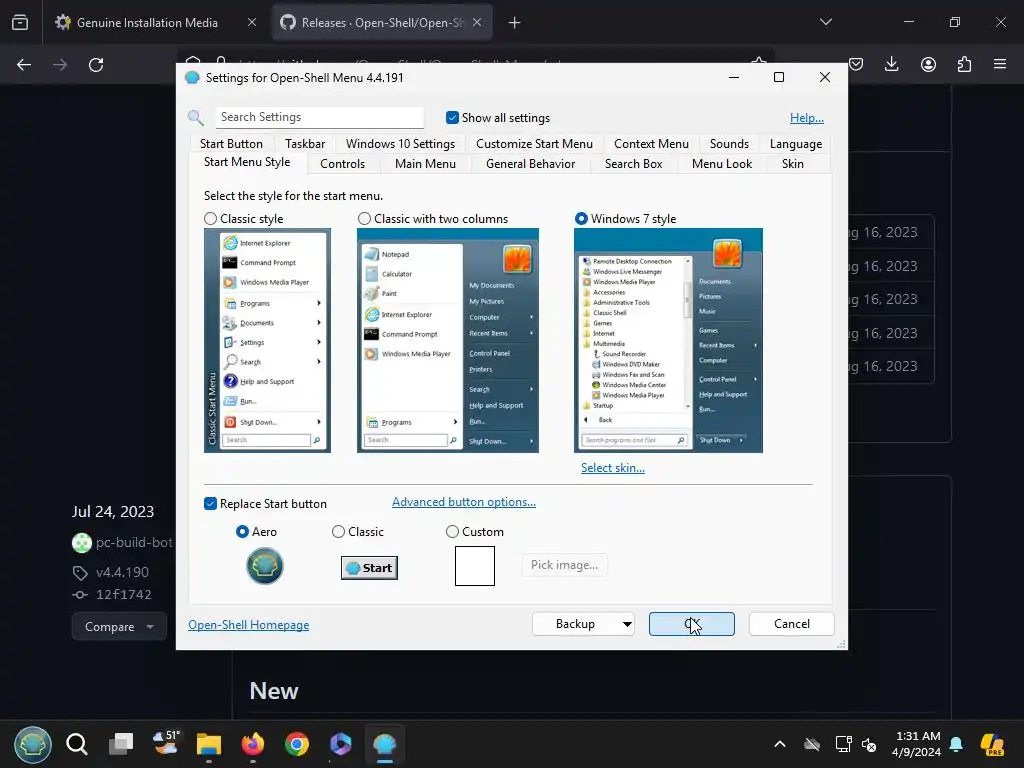Image resolution: width=1024 pixels, height=768 pixels.
Task: Open the notification bell in tray
Action: (956, 744)
